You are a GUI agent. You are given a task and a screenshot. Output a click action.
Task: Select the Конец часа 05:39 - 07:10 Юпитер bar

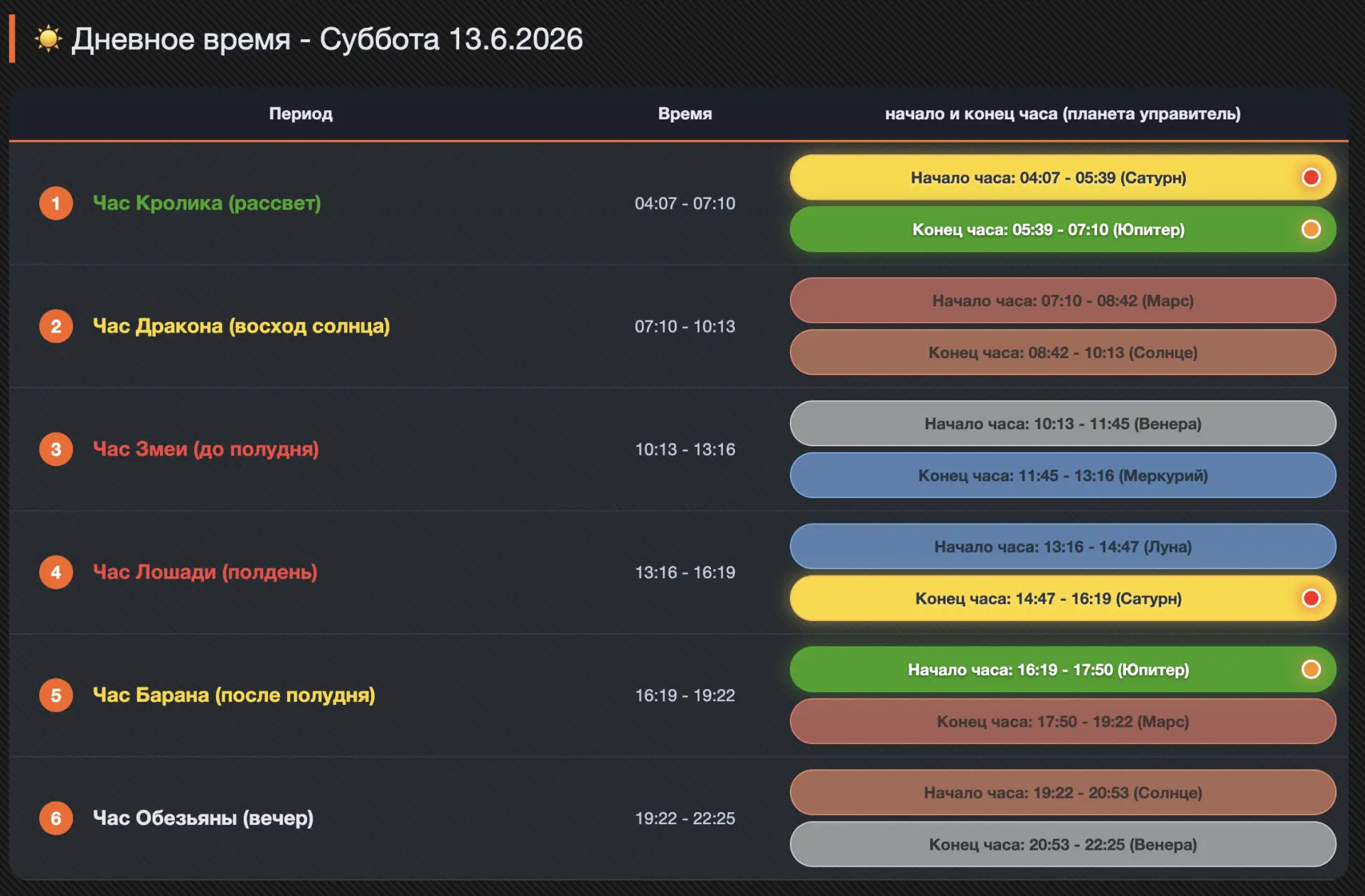[1063, 230]
